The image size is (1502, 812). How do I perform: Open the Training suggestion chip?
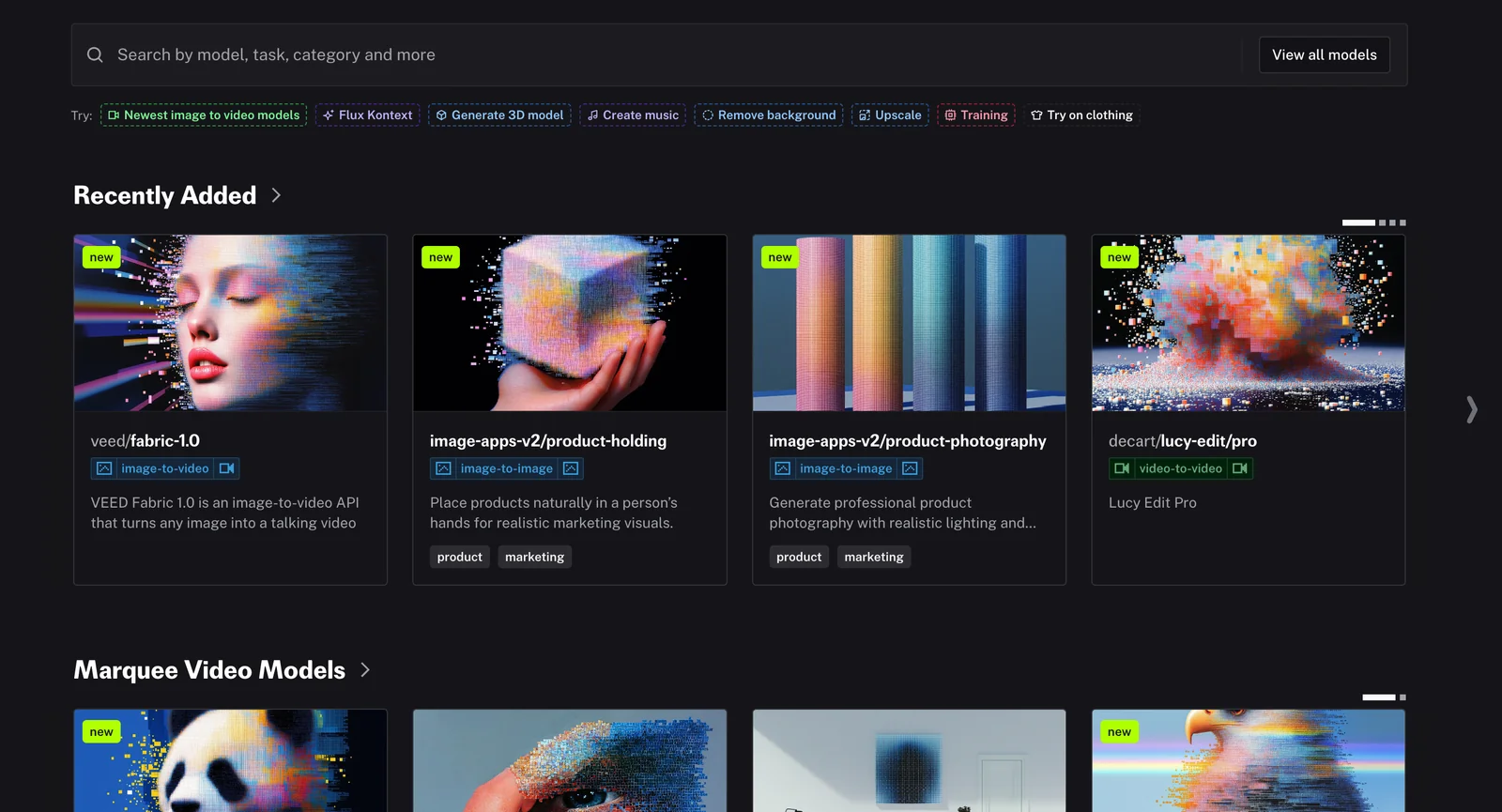point(976,115)
